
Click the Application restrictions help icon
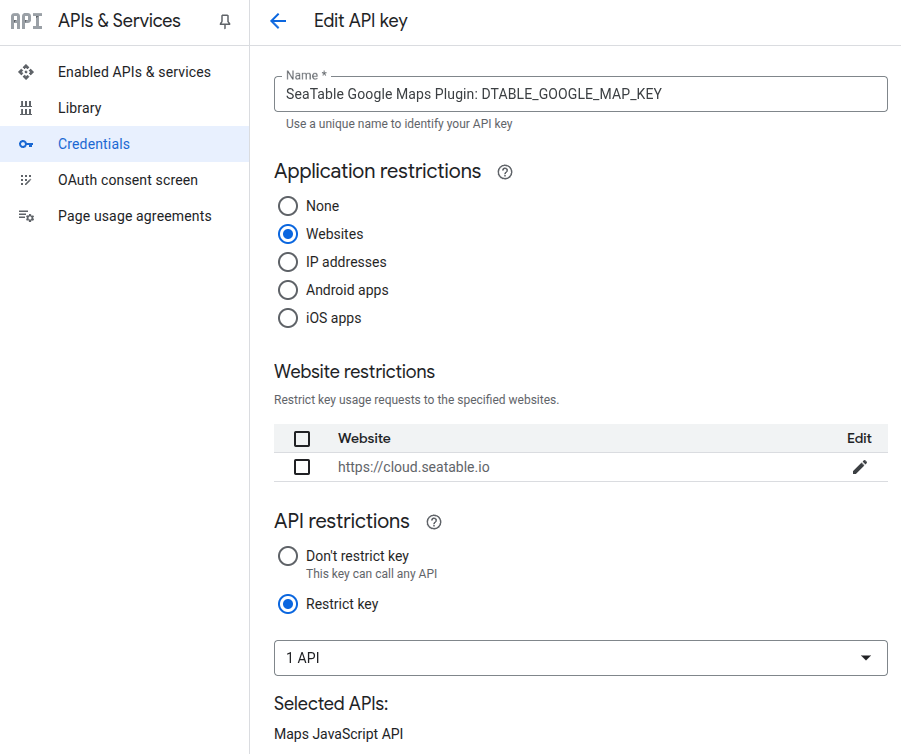click(x=505, y=172)
